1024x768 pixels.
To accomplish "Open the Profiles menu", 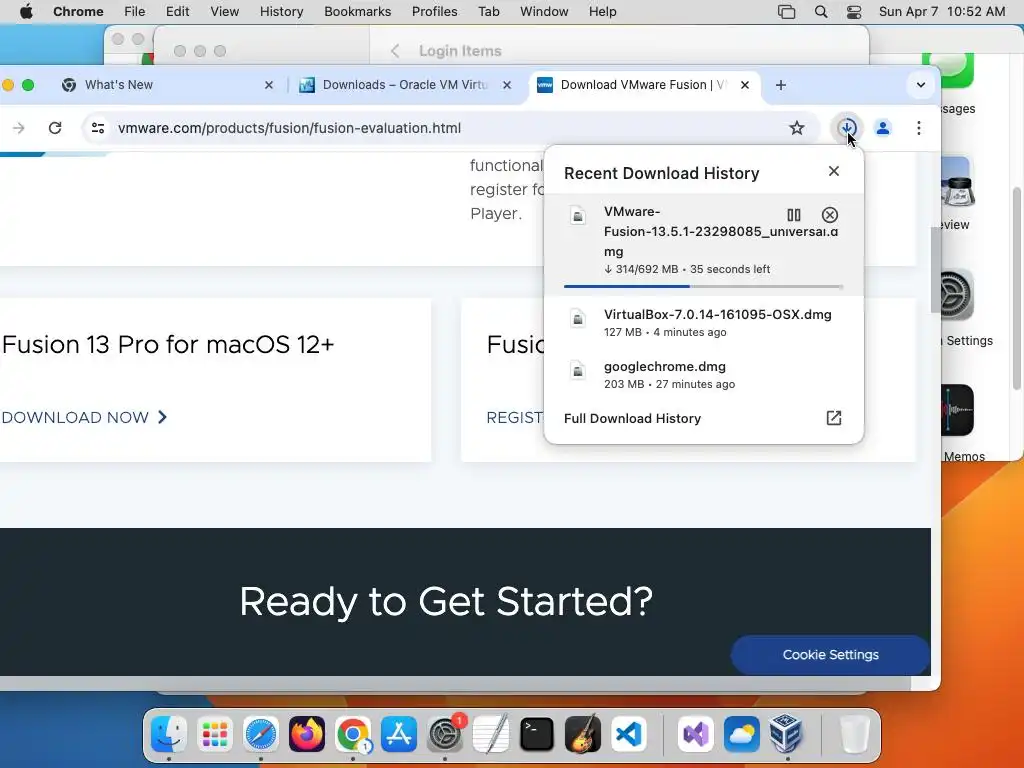I will tap(434, 12).
